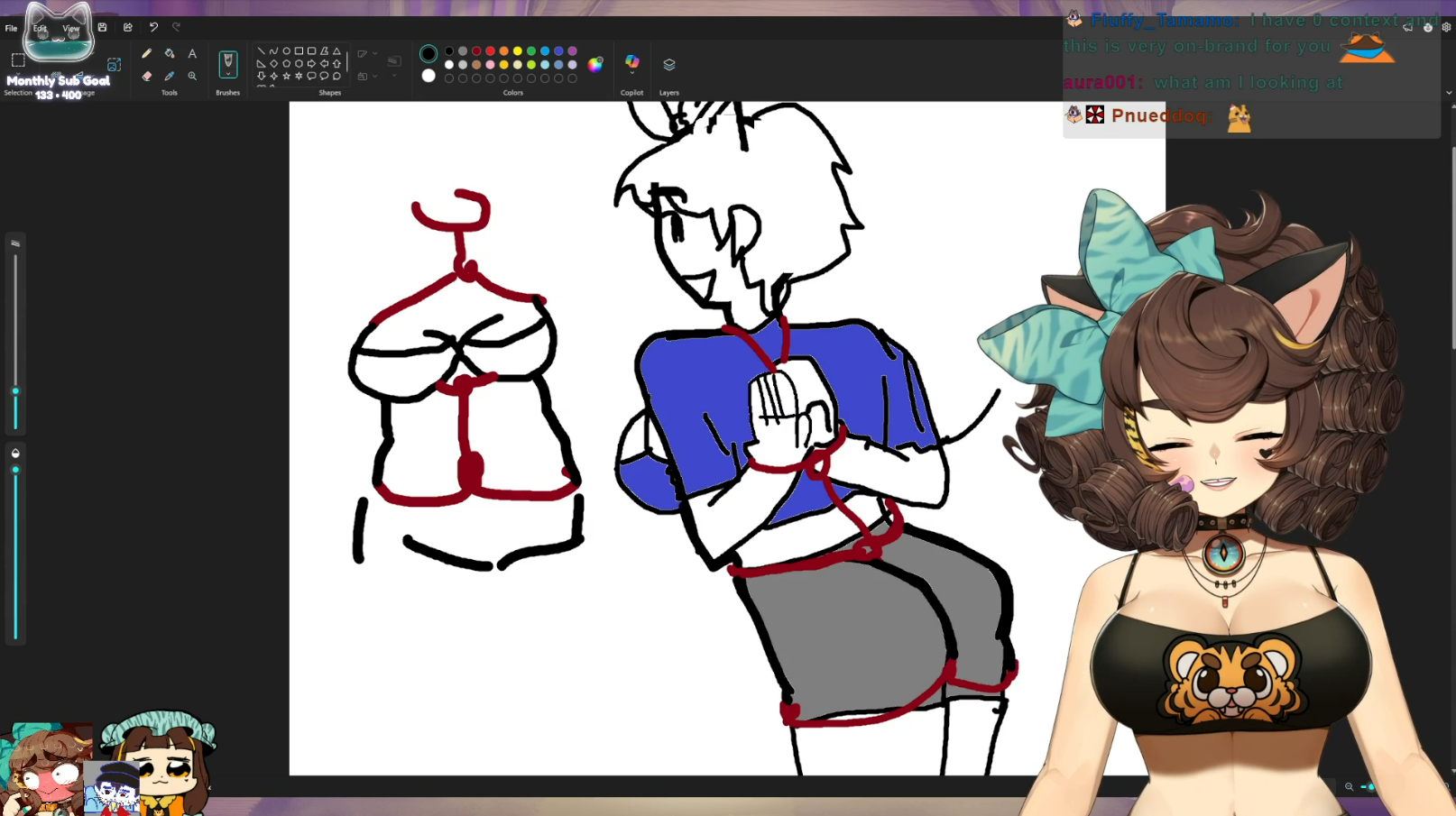Pick the brown color swatch
The height and width of the screenshot is (816, 1456).
point(476,65)
